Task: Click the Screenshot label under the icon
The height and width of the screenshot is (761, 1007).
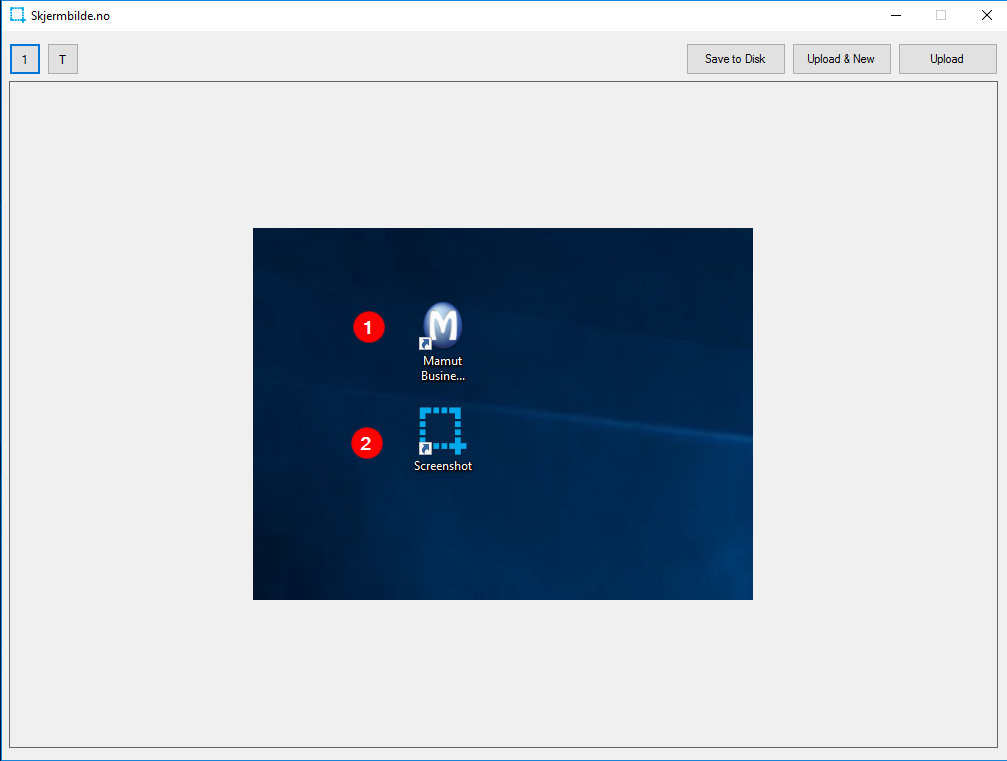Action: point(443,466)
